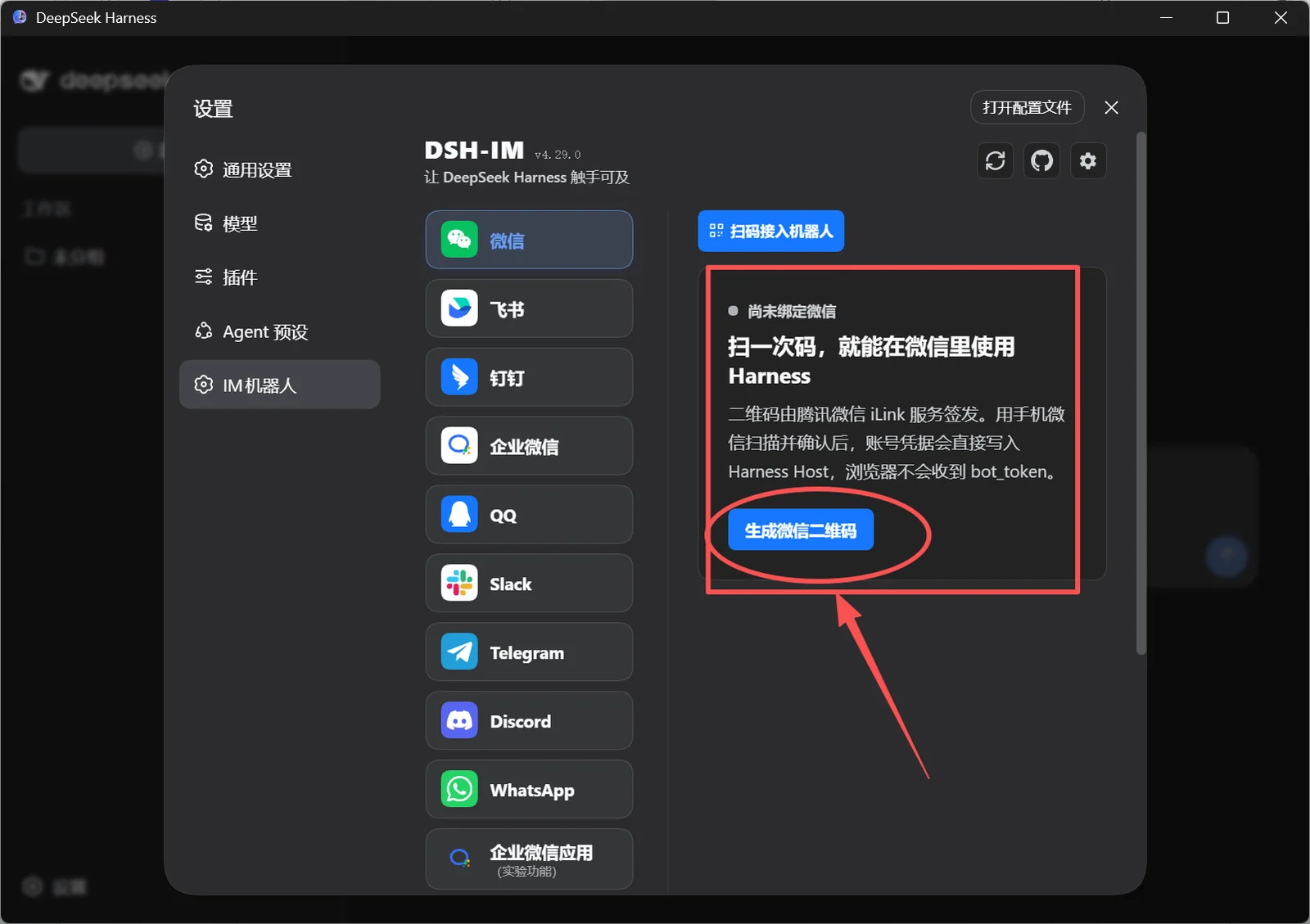
Task: Click 打开配置文件 button
Action: [x=1028, y=107]
